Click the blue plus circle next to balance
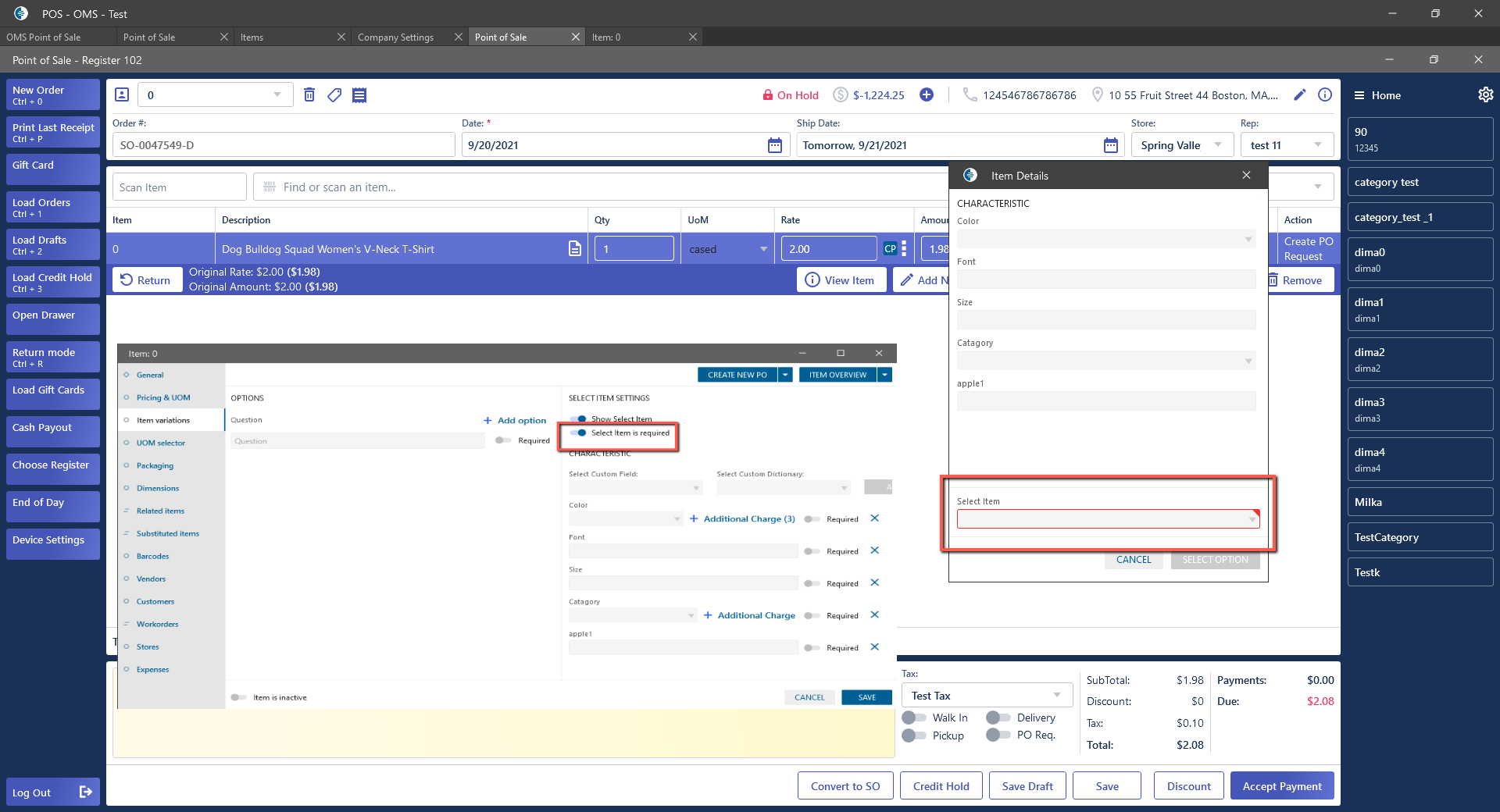This screenshot has width=1500, height=812. point(927,95)
